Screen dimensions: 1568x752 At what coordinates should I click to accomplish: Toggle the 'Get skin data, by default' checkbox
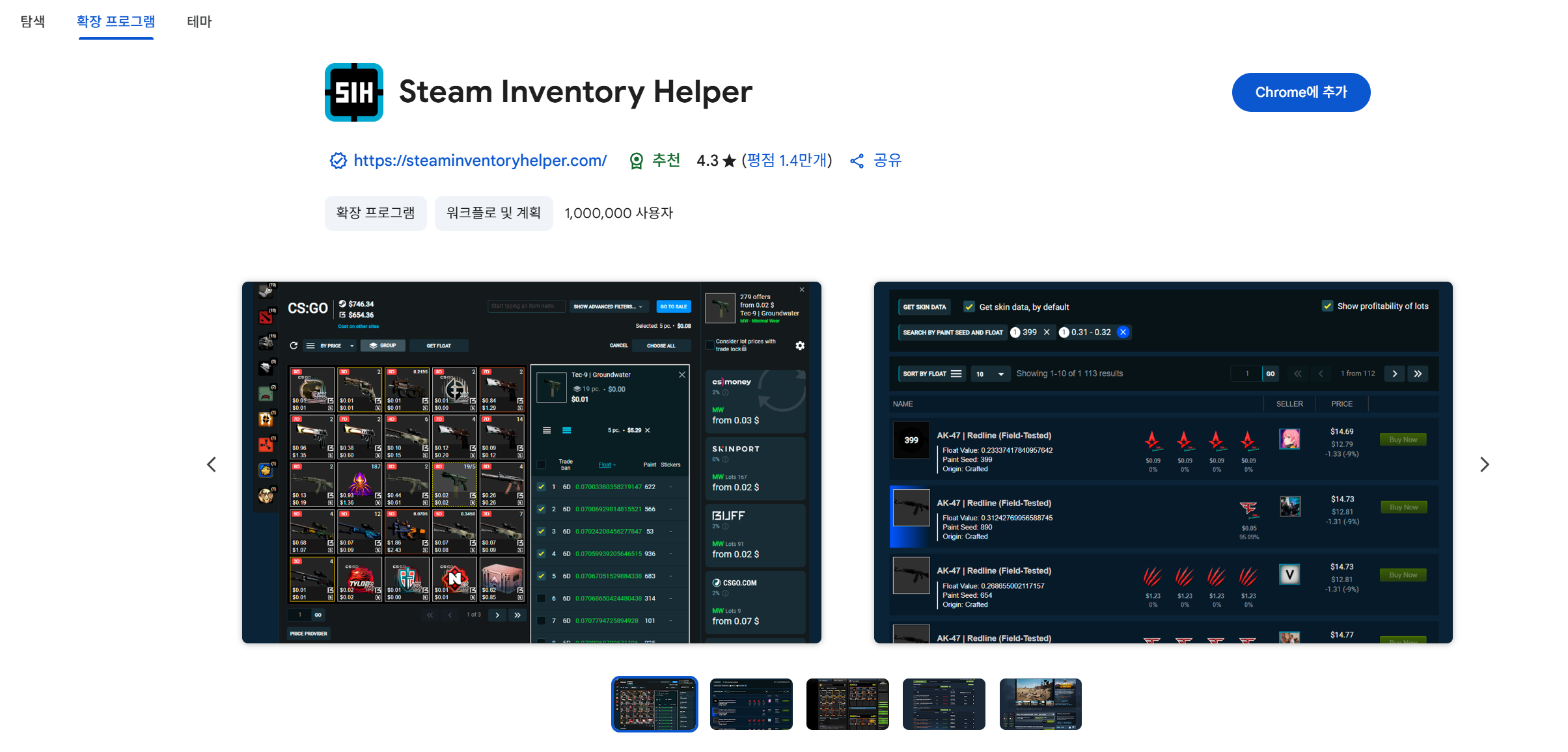969,307
